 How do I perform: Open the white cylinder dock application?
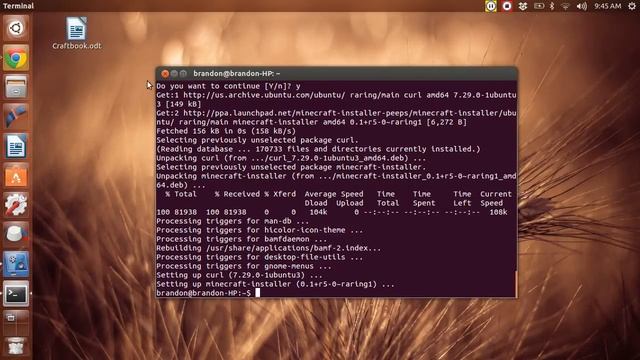click(x=16, y=234)
